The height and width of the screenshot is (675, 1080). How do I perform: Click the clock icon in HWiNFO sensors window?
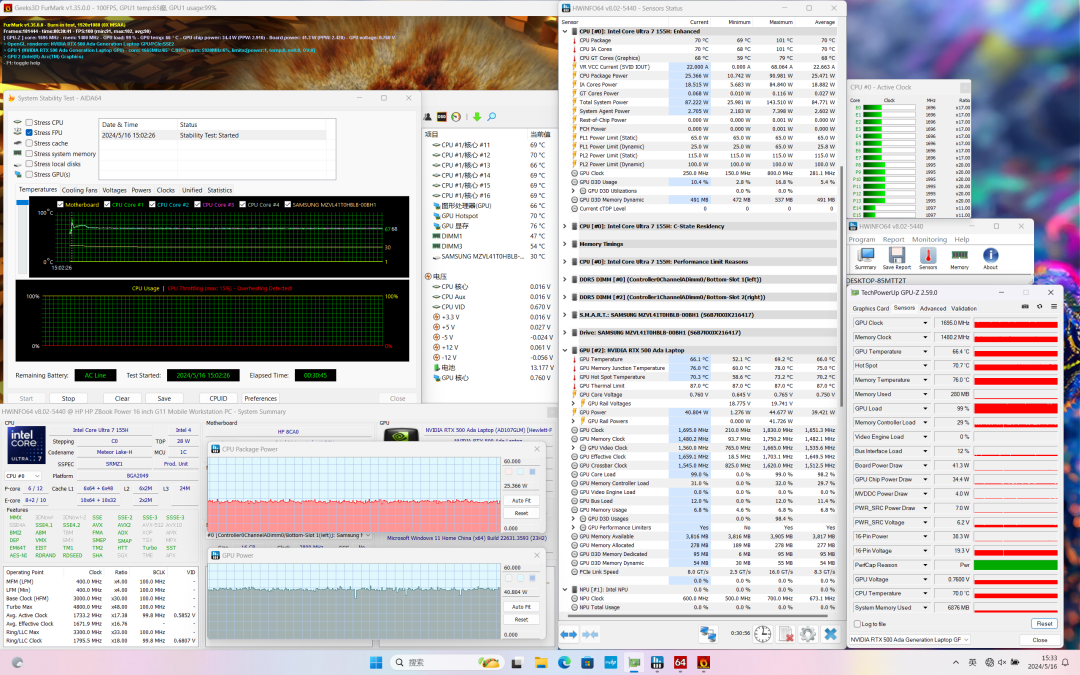[x=762, y=634]
